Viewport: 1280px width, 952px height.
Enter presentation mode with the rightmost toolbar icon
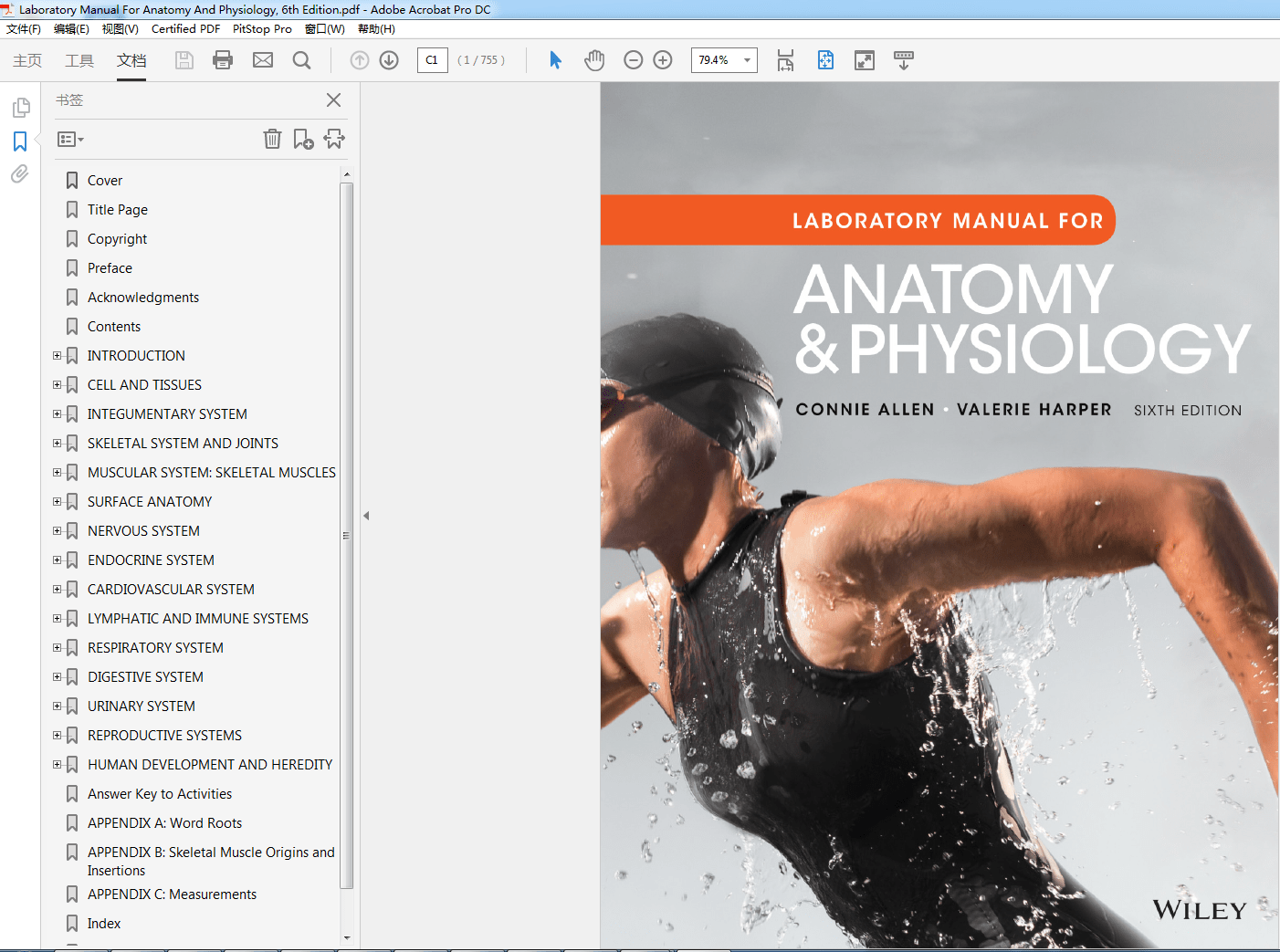(x=903, y=59)
